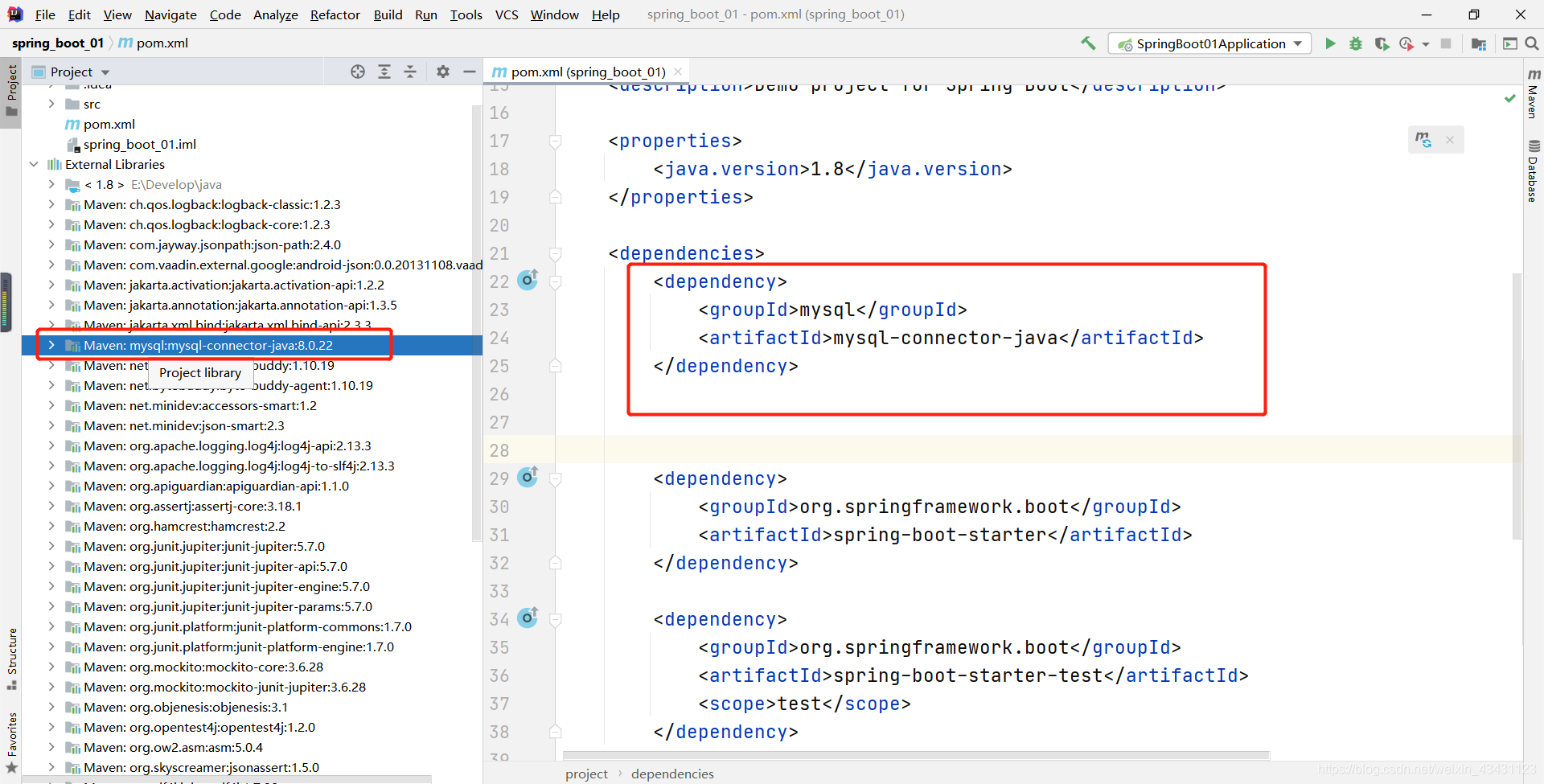
Task: Open the Navigate menu
Action: click(x=170, y=14)
